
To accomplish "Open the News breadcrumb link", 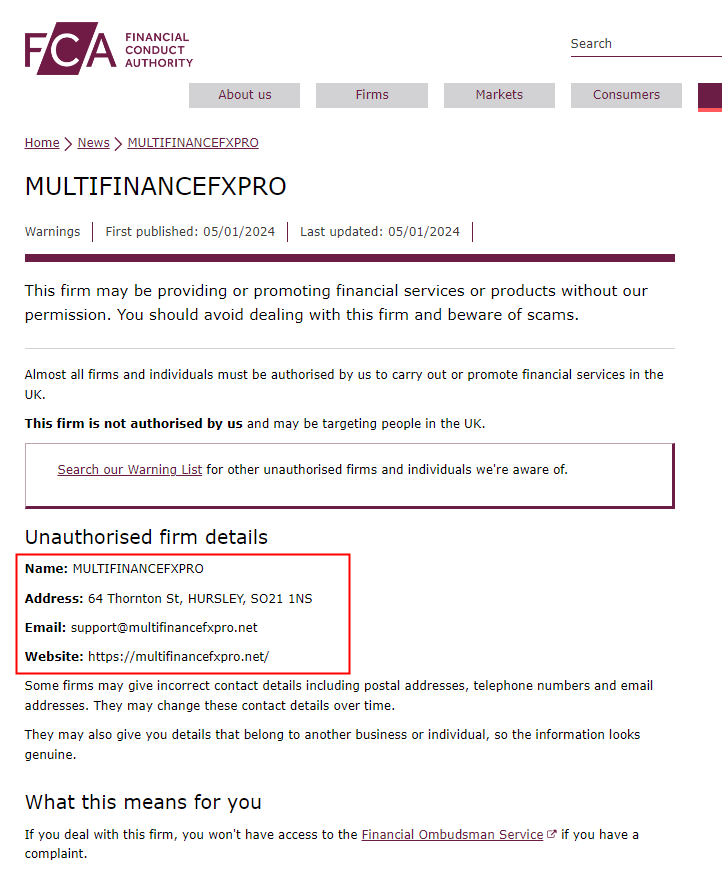I will coord(93,143).
